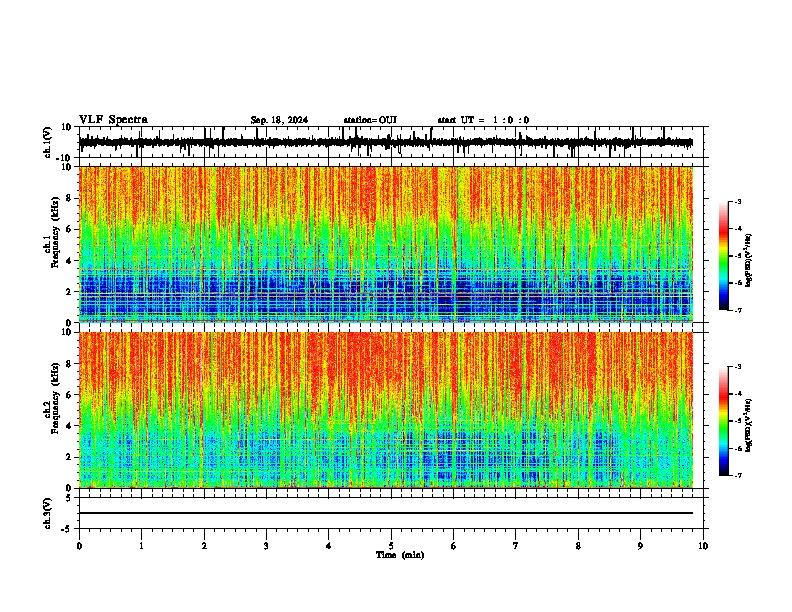Screen dimensions: 792x612
Task: Click the '-7' label on ch.2 colorbar
Action: (738, 475)
